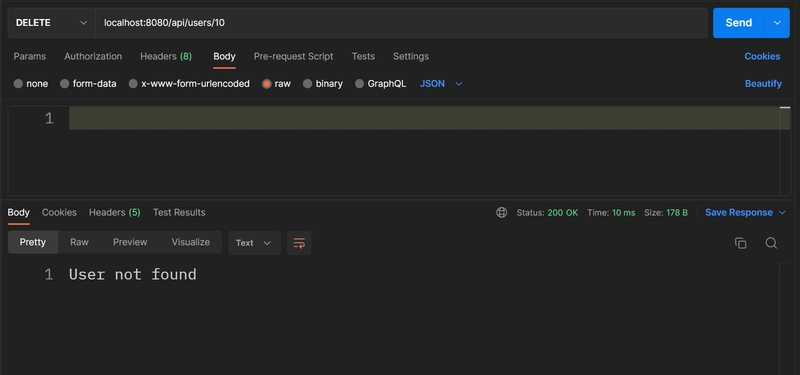Select the binary body radio button
The image size is (800, 375).
[x=307, y=84]
